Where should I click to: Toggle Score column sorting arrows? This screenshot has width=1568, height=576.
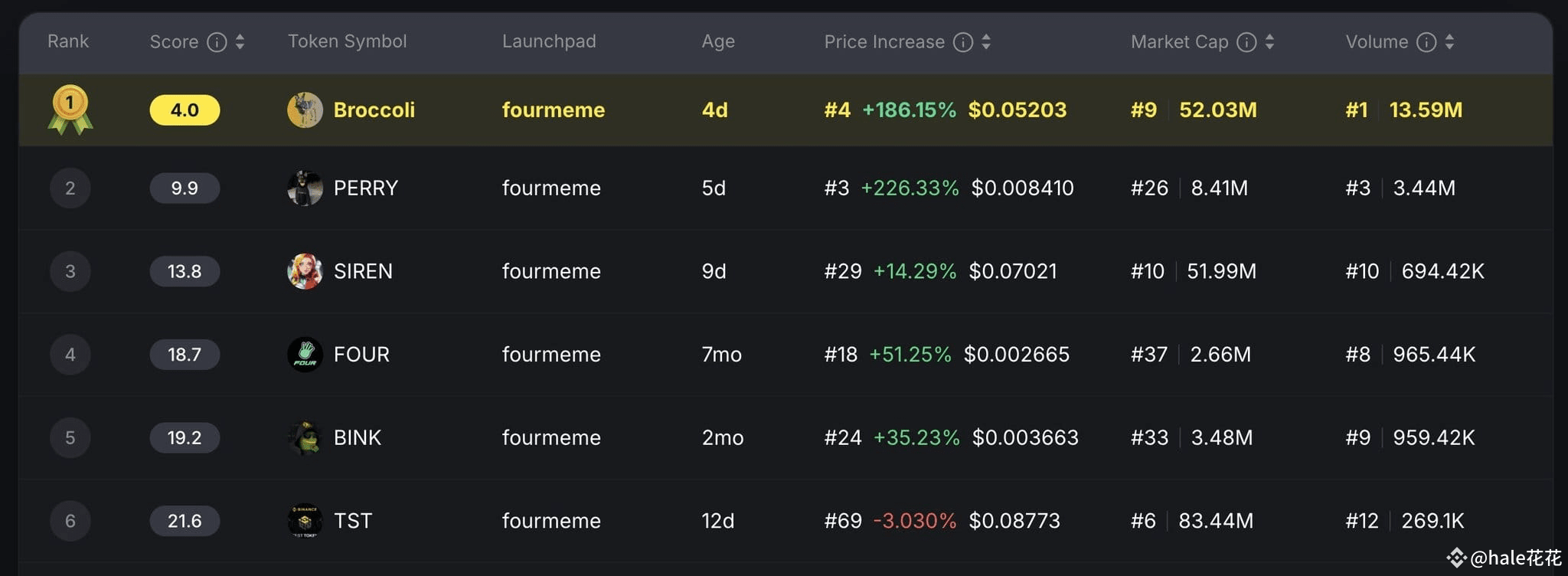coord(240,42)
